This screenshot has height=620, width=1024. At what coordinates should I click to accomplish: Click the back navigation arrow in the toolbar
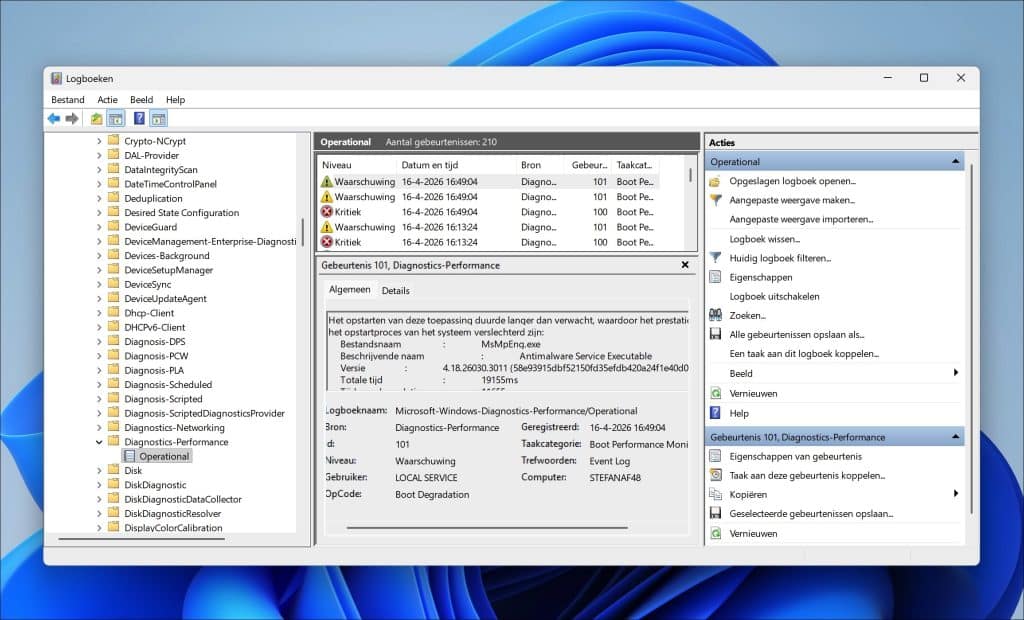click(53, 118)
